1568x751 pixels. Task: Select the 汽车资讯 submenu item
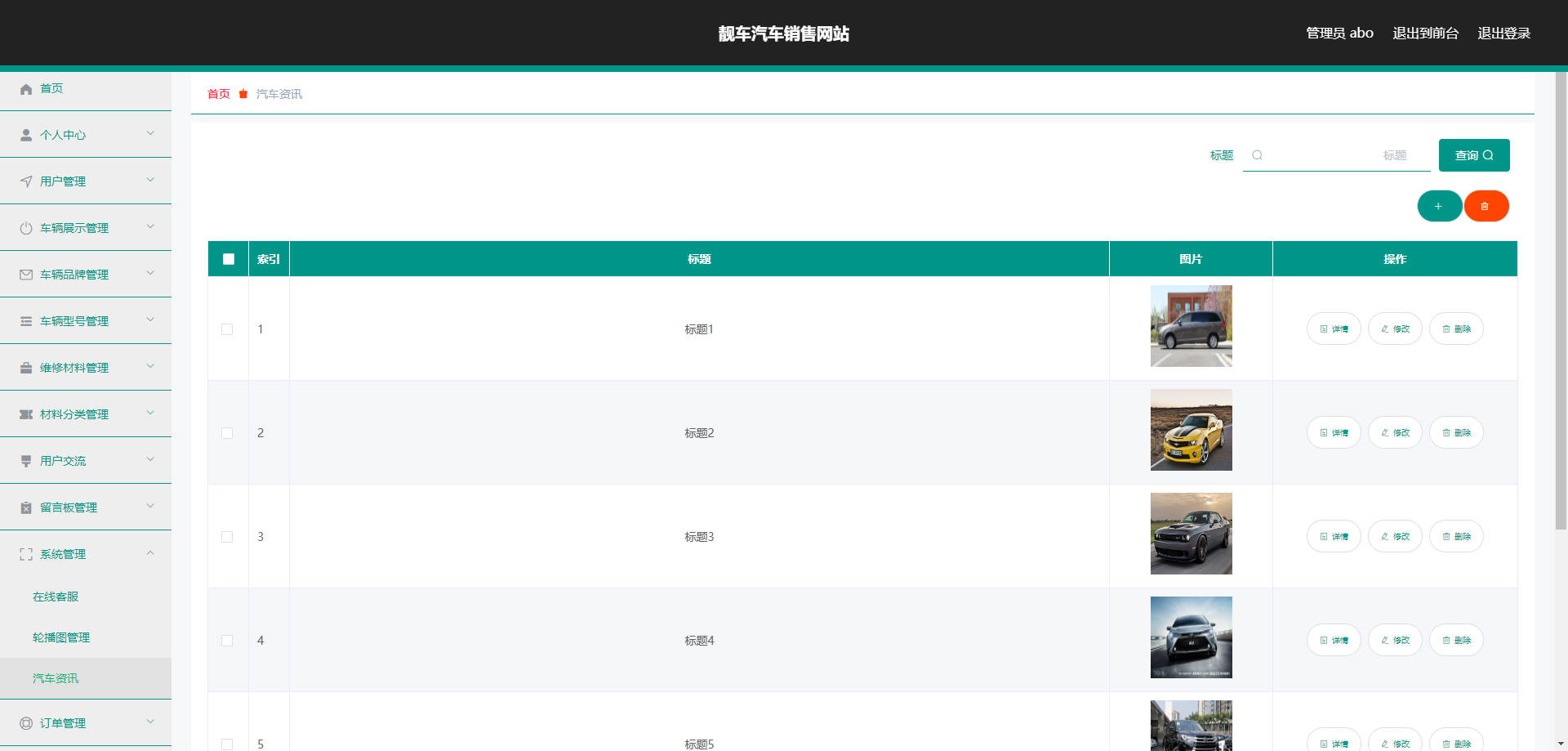pyautogui.click(x=86, y=678)
